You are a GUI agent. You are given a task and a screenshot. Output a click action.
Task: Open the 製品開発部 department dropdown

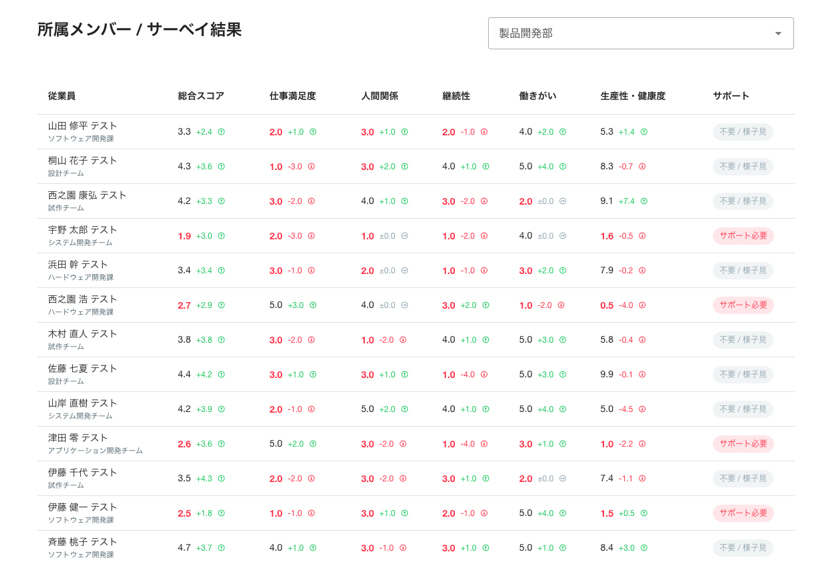(x=640, y=33)
